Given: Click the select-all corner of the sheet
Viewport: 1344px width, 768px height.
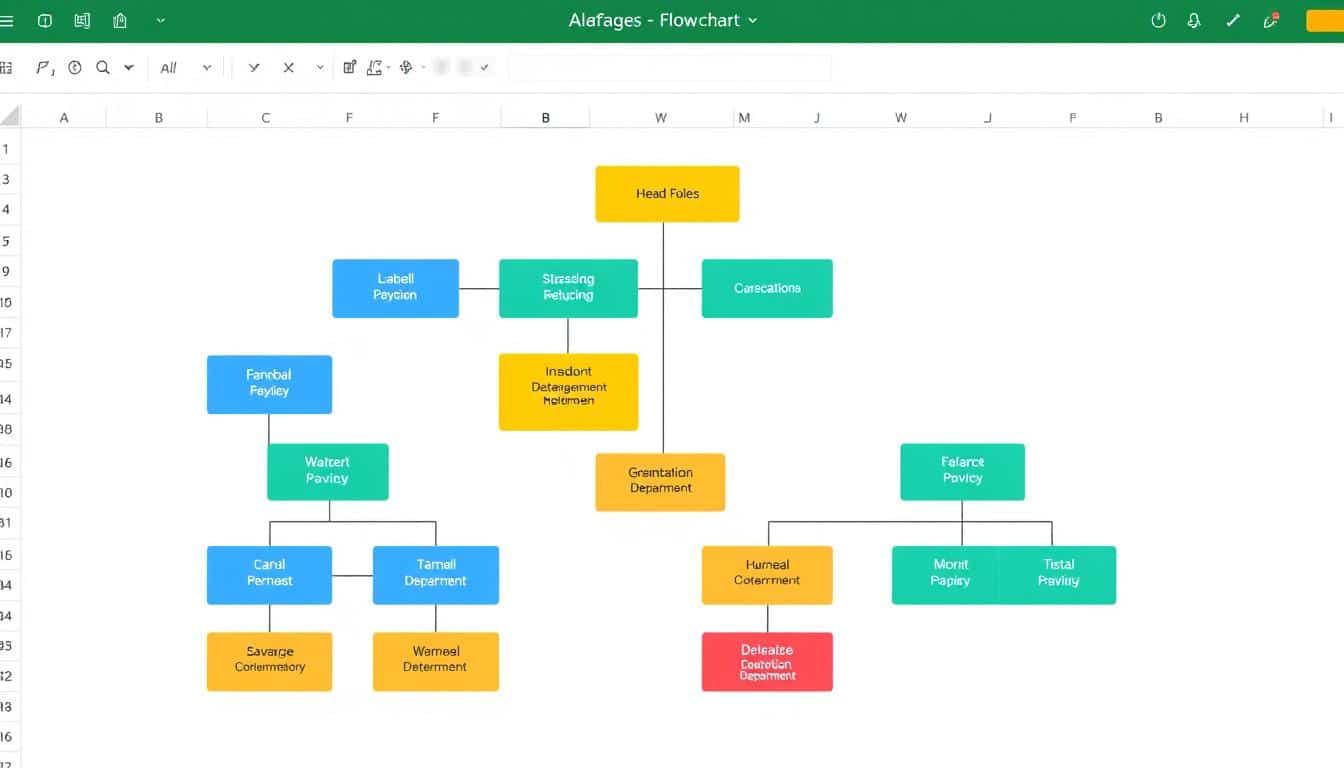Looking at the screenshot, I should click(10, 117).
